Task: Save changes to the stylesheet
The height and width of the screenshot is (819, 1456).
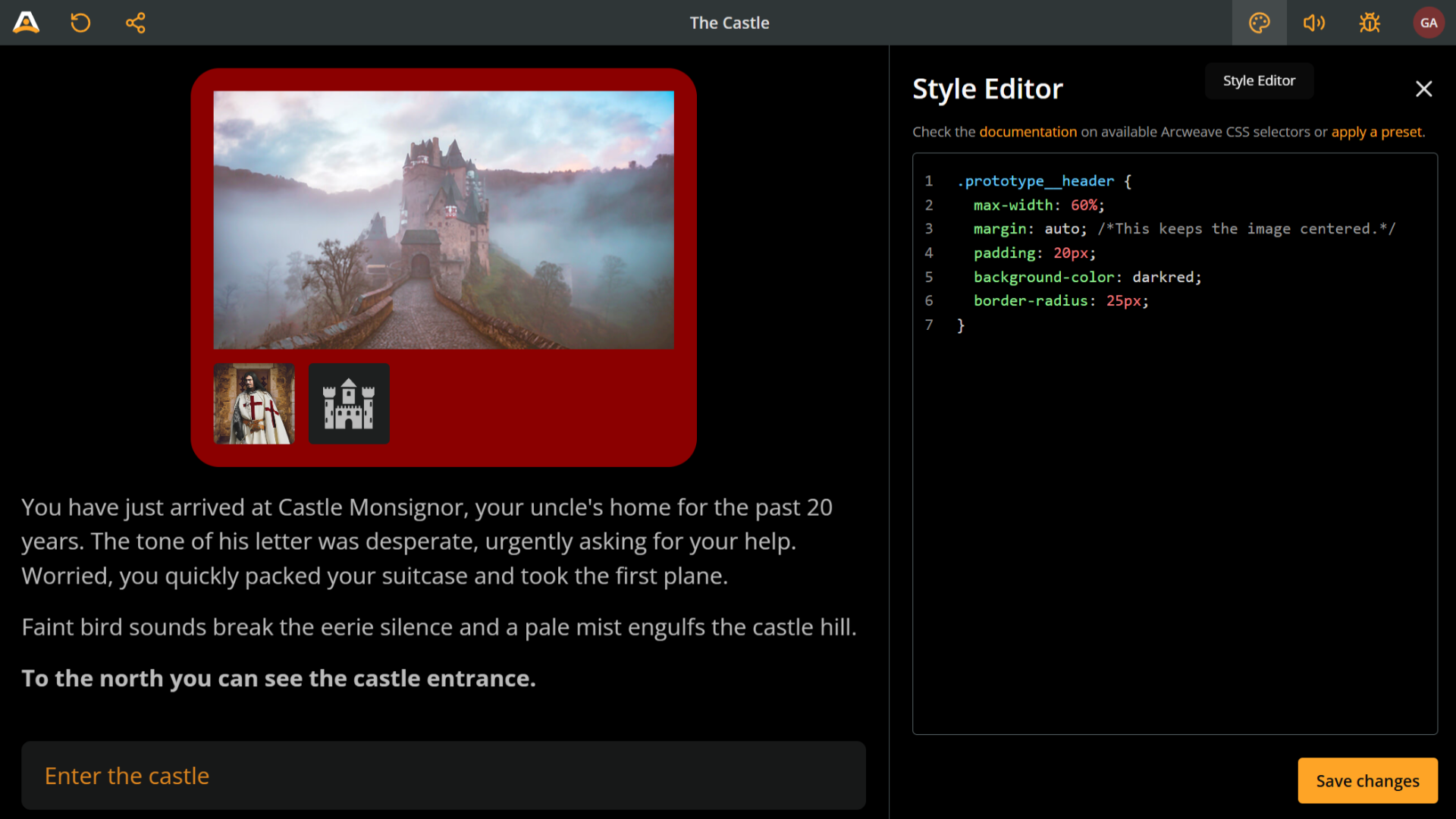Action: click(x=1367, y=780)
